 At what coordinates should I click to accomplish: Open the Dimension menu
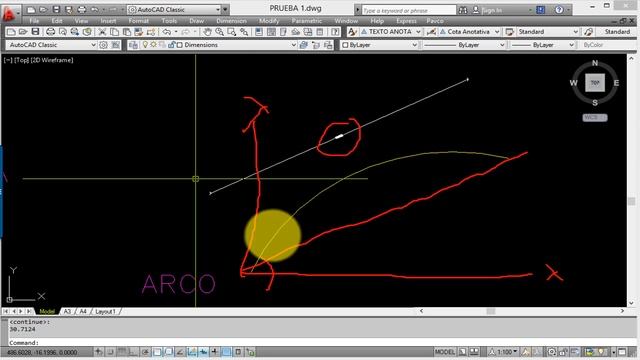(231, 21)
